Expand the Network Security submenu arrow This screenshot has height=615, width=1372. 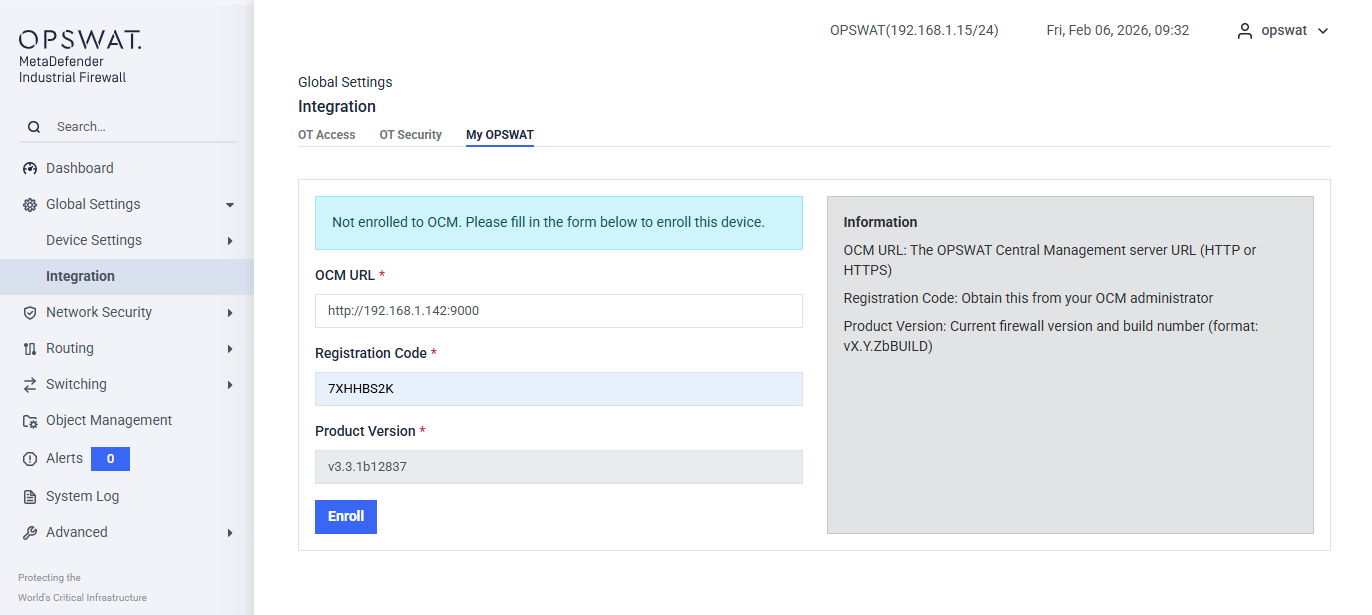tap(230, 313)
